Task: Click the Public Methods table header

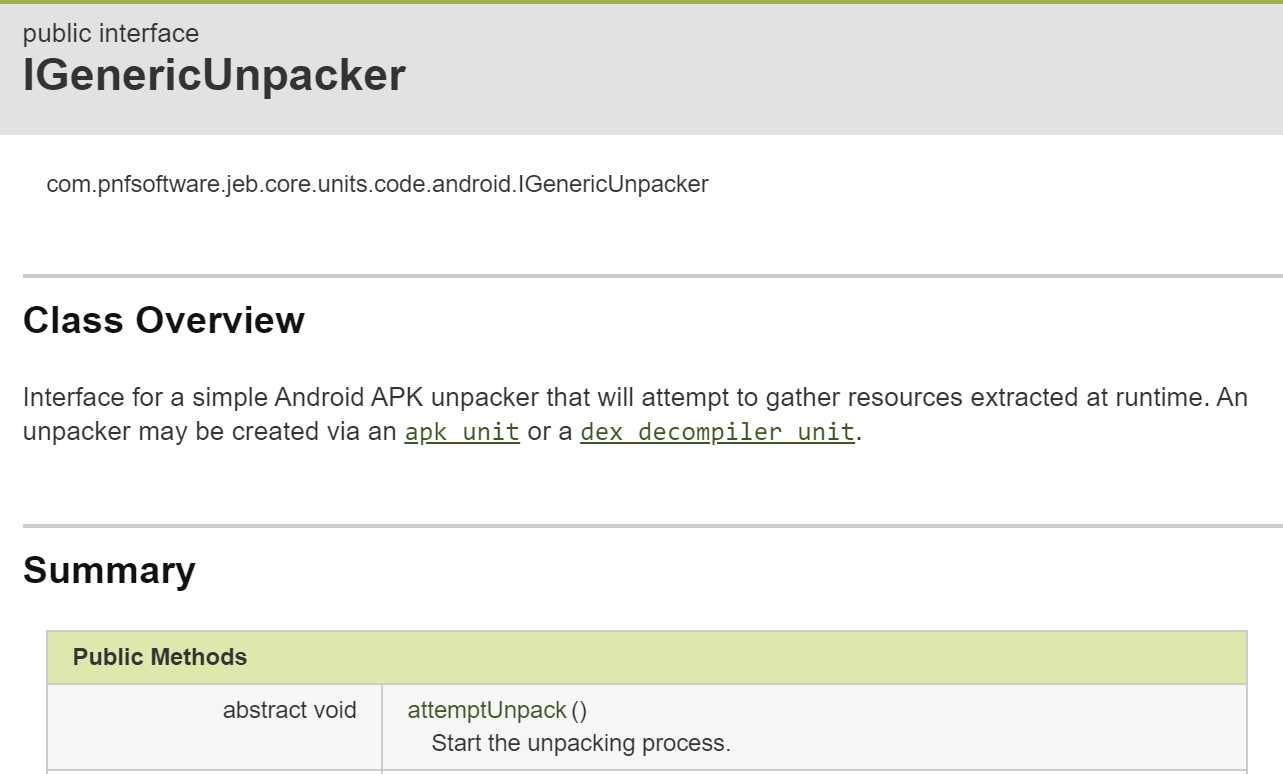Action: [647, 657]
